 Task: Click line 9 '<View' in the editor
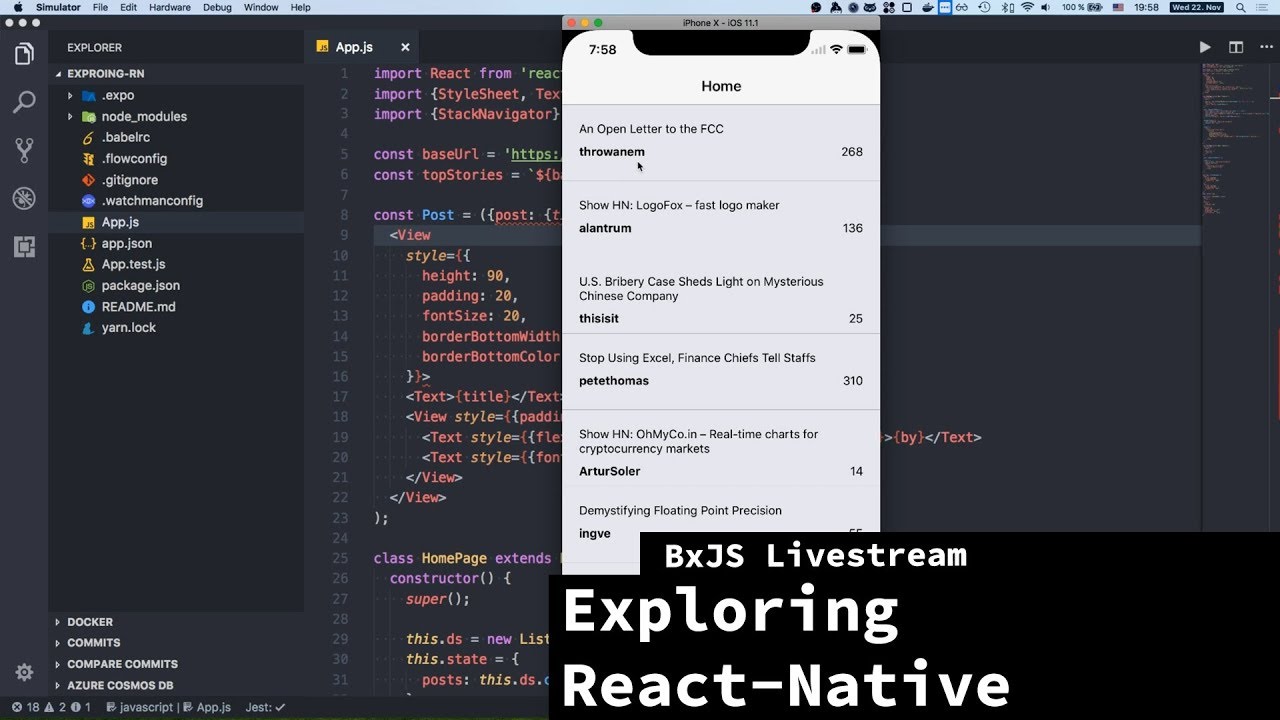[410, 235]
